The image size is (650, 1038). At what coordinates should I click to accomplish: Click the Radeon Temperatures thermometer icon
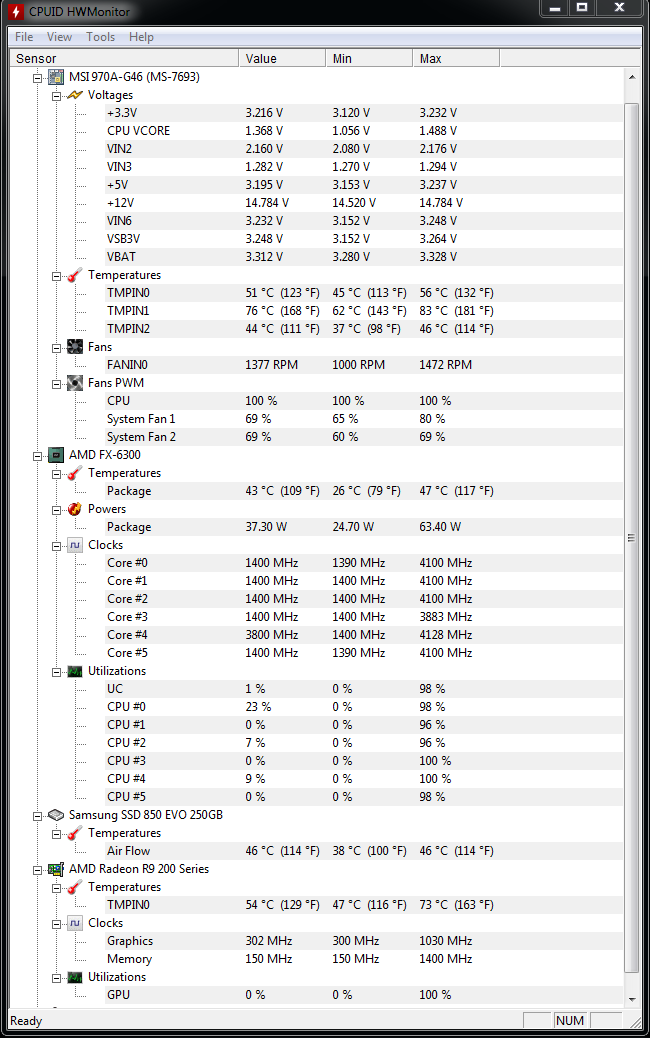[75, 886]
